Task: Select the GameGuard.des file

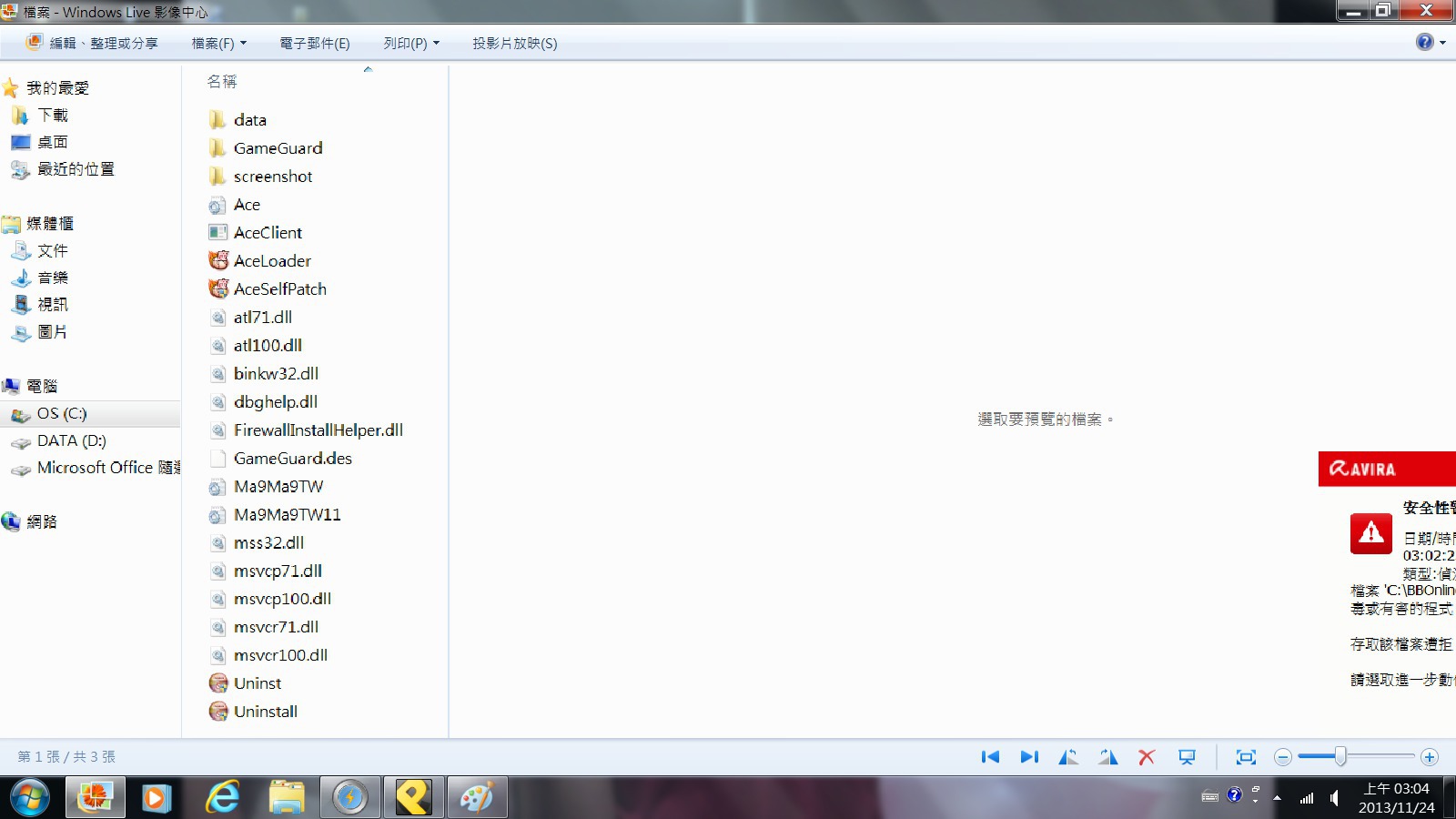Action: tap(292, 459)
